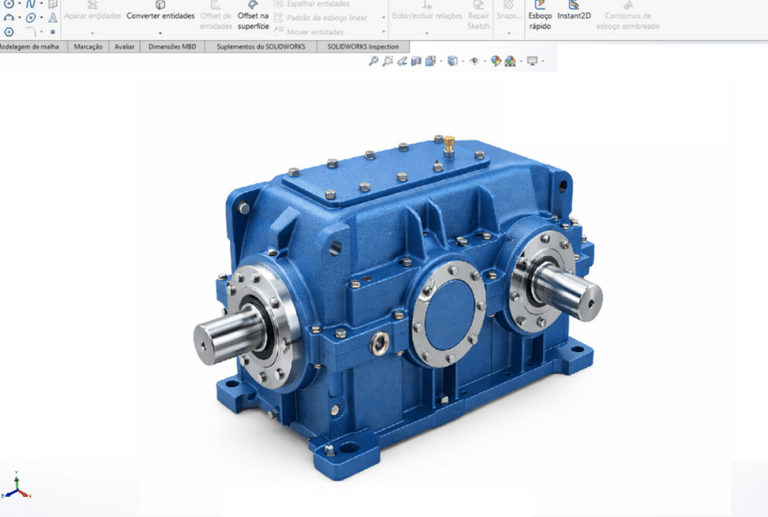Toggle the Instant2D option
The image size is (768, 517).
(x=574, y=11)
